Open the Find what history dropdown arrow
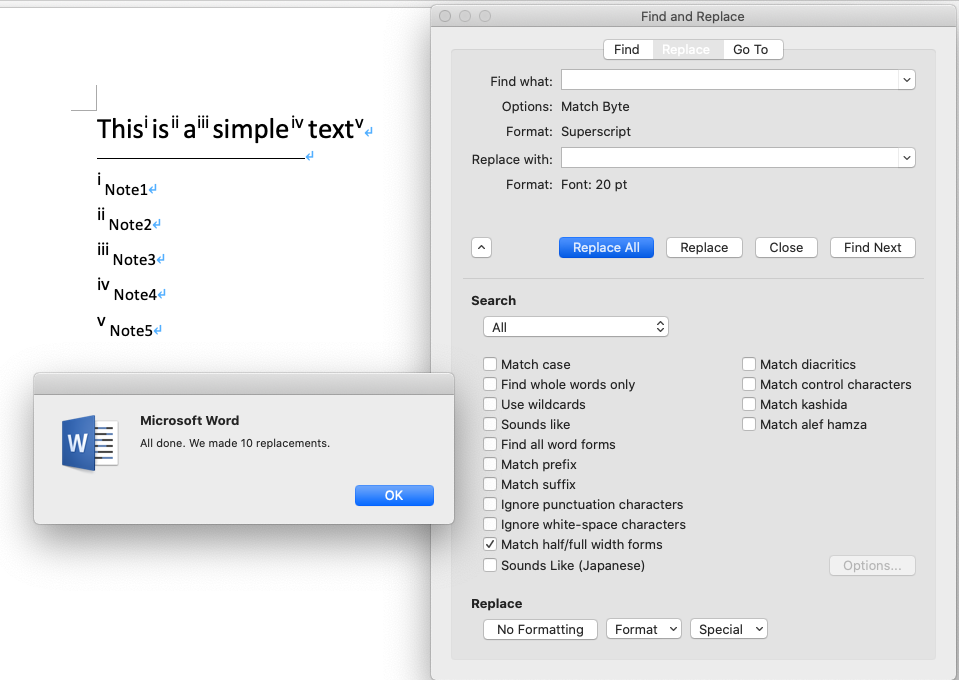The width and height of the screenshot is (959, 680). [x=906, y=80]
